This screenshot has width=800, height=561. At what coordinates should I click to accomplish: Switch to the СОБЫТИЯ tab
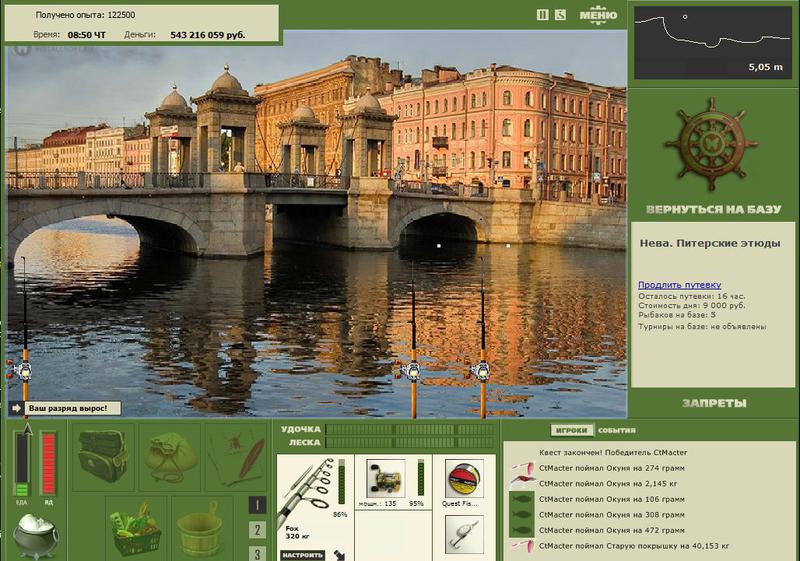(x=616, y=430)
